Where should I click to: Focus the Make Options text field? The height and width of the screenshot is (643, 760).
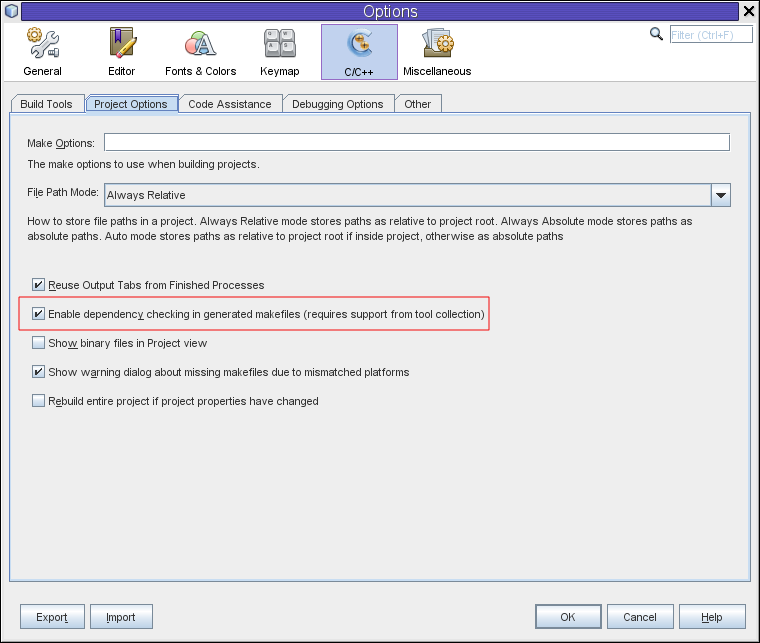tap(416, 143)
